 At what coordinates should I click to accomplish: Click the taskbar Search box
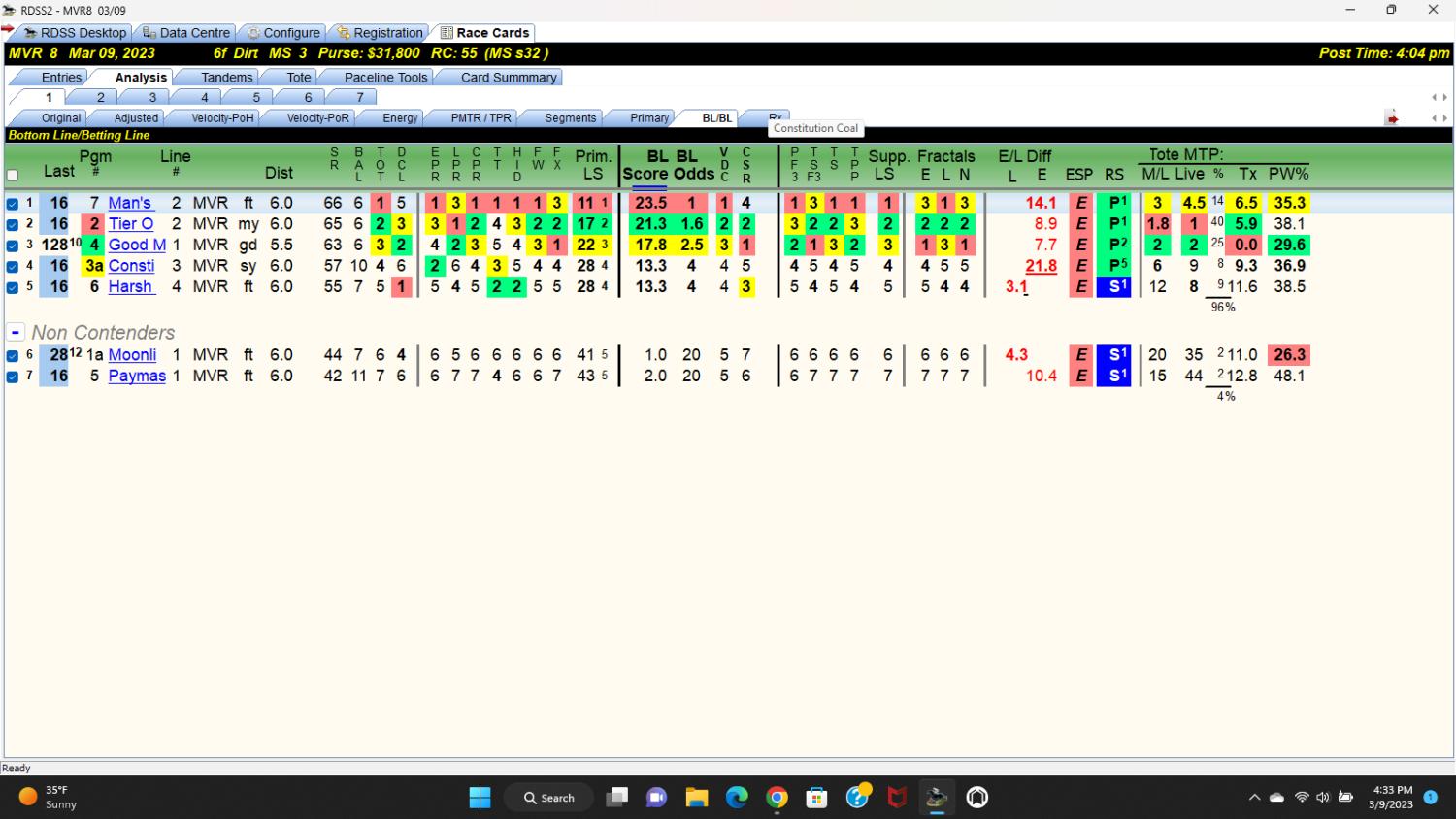(x=548, y=798)
